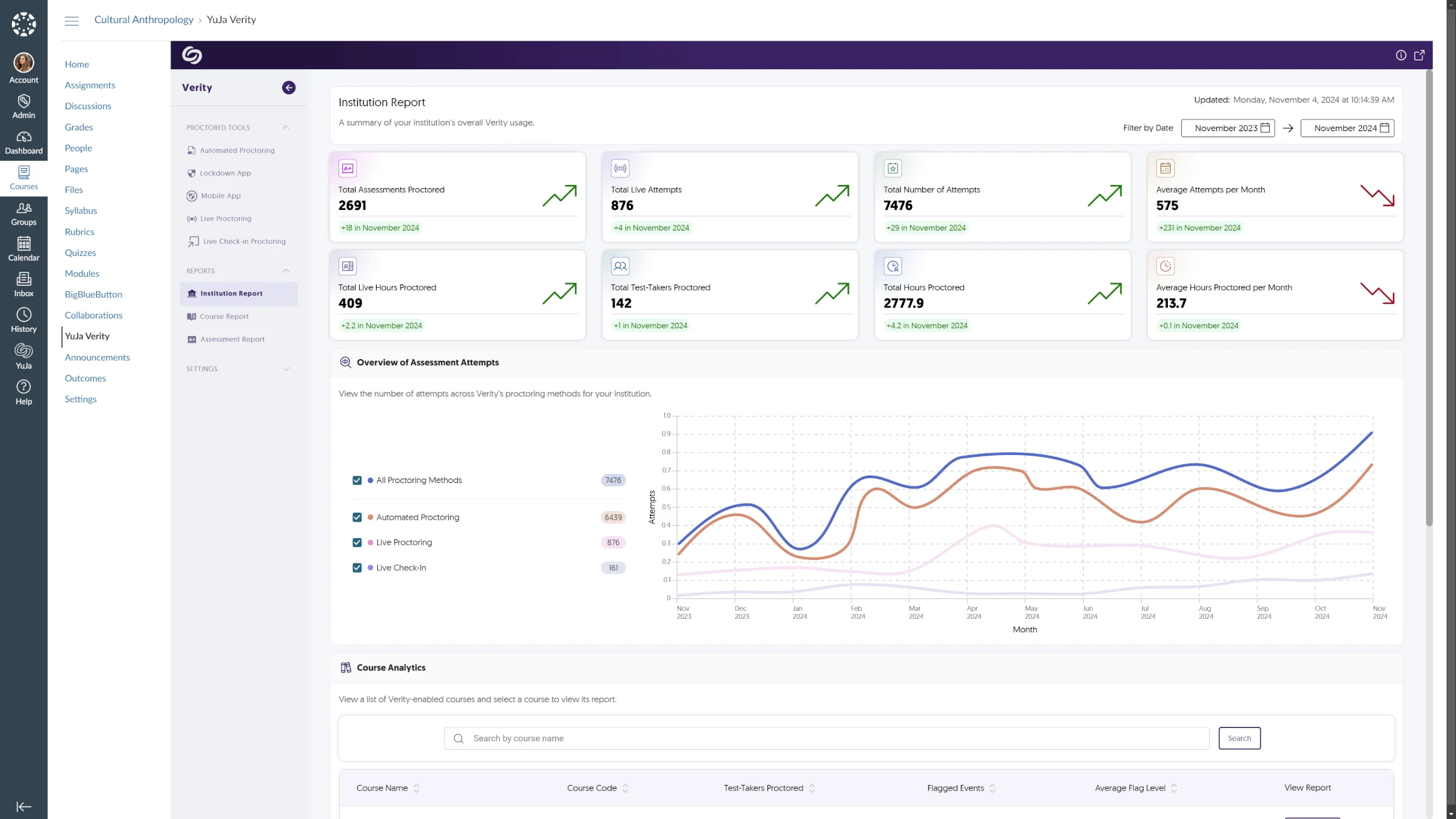Collapse the Reports section chevron
Viewport: 1456px width, 819px height.
pyautogui.click(x=286, y=271)
